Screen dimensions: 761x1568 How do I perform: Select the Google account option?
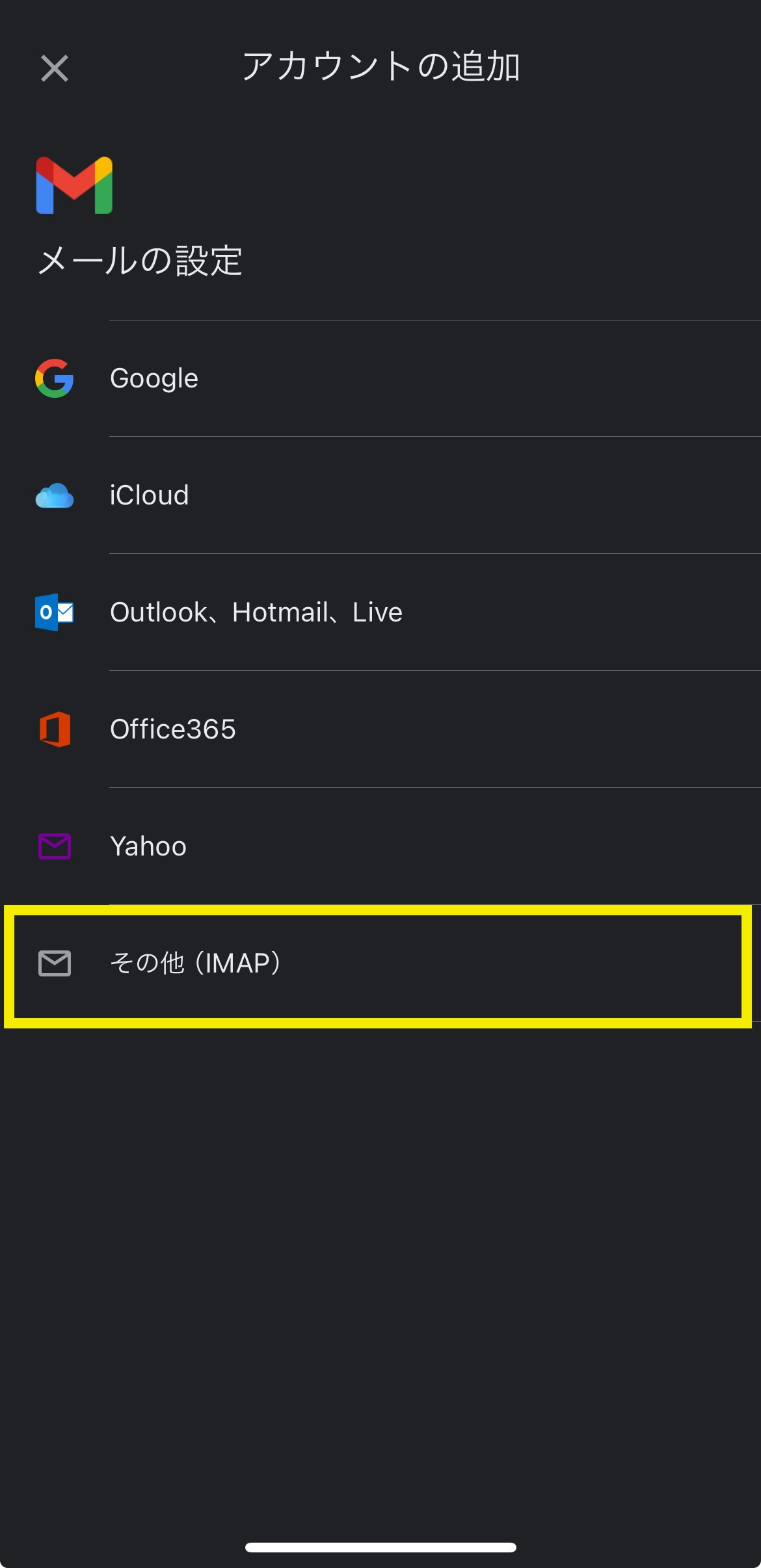[380, 378]
